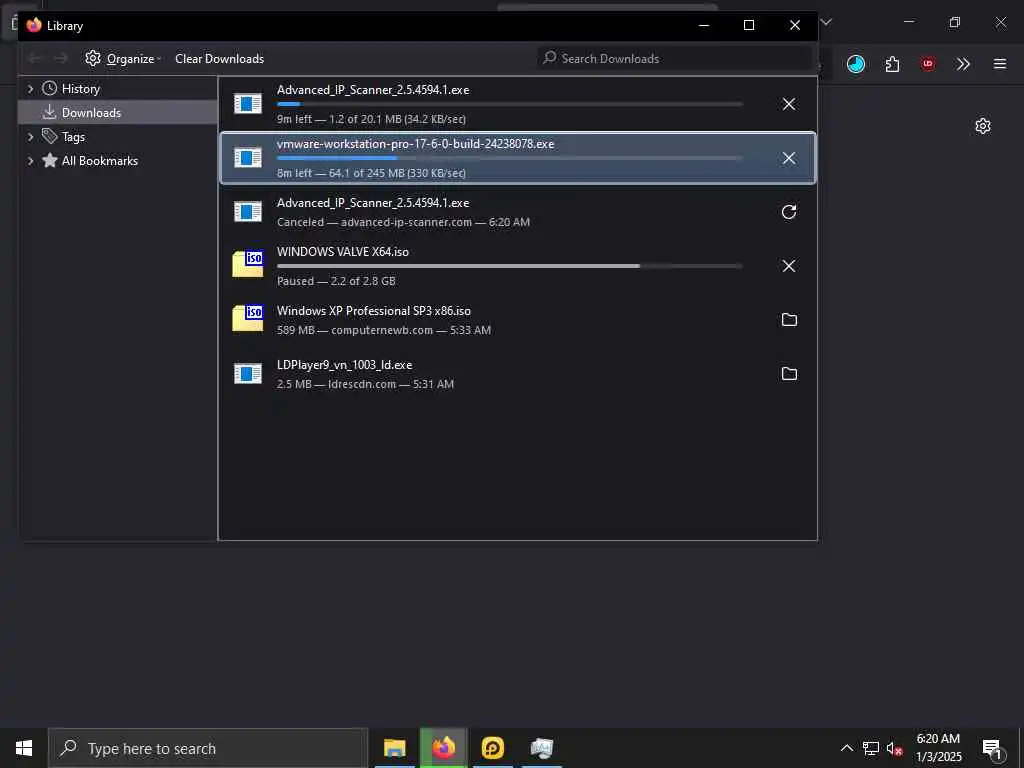Open the fourth taskbar app with computer icon
Screen dimensions: 1024x768
tap(541, 748)
